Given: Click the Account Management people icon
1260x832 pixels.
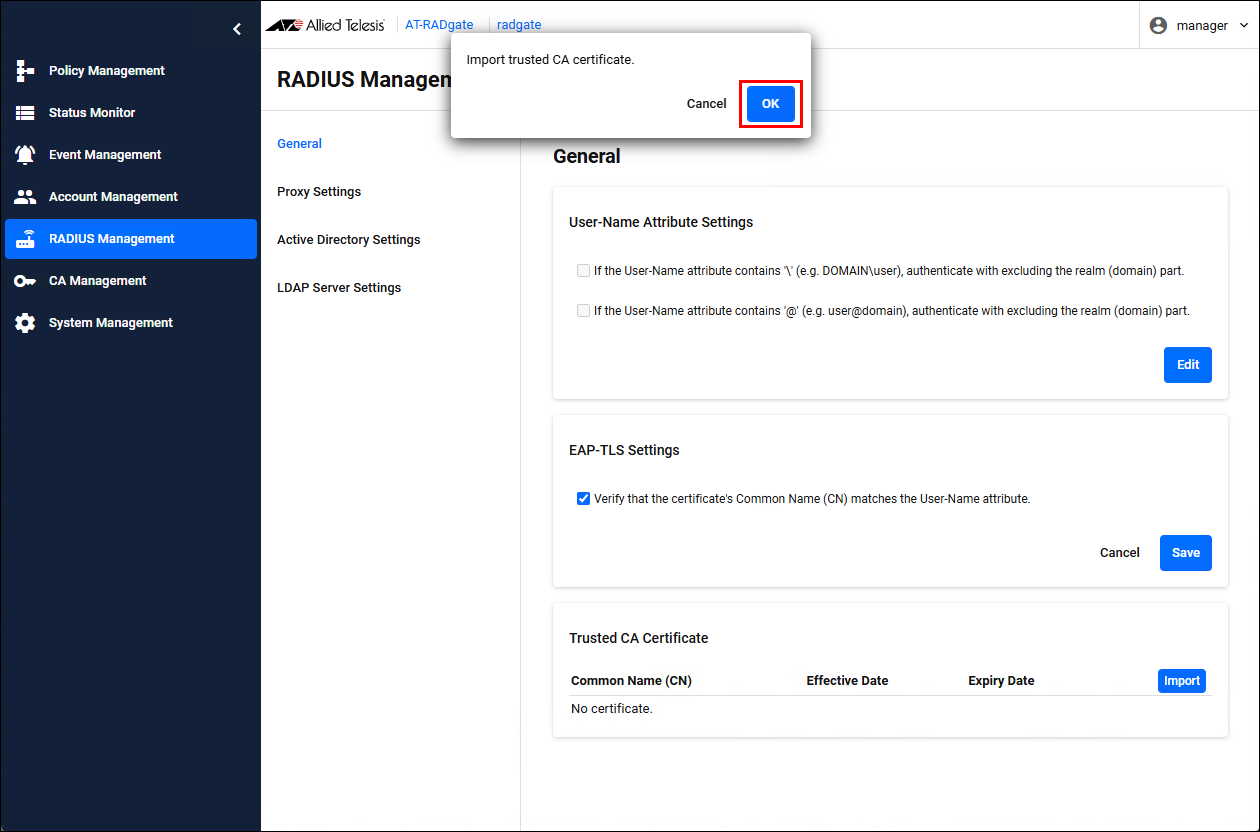Looking at the screenshot, I should tap(25, 197).
